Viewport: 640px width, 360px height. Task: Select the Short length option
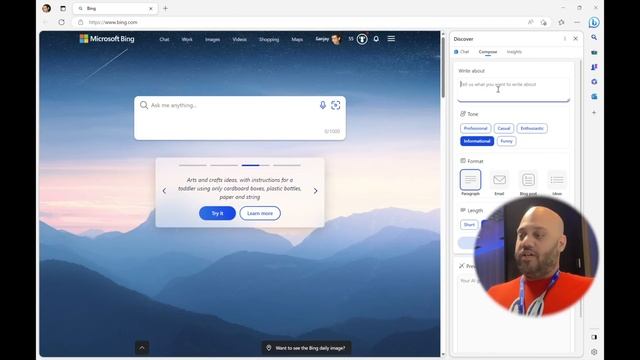pos(469,224)
